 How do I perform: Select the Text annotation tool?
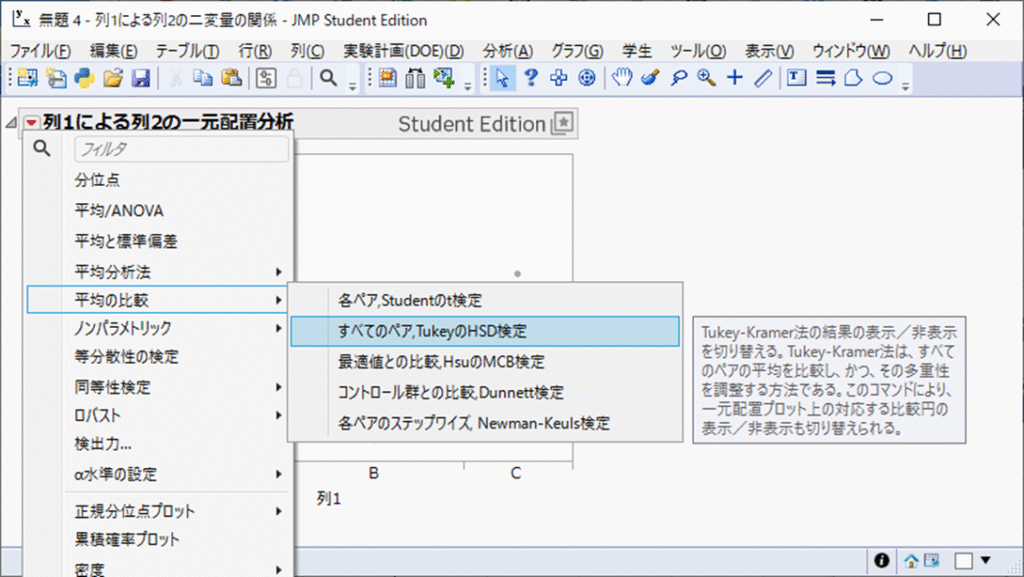796,78
